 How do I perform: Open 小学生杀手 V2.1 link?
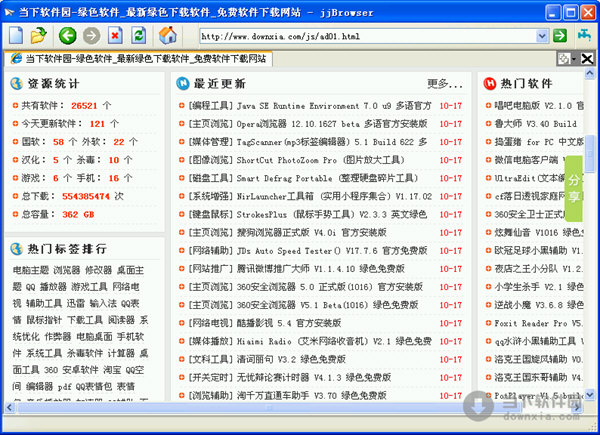(x=539, y=287)
